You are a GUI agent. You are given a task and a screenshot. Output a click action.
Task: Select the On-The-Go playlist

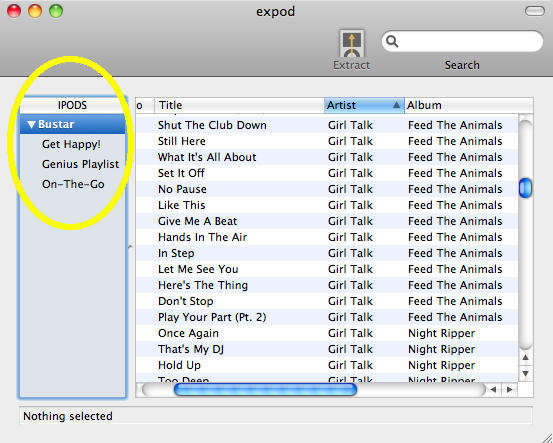[73, 184]
